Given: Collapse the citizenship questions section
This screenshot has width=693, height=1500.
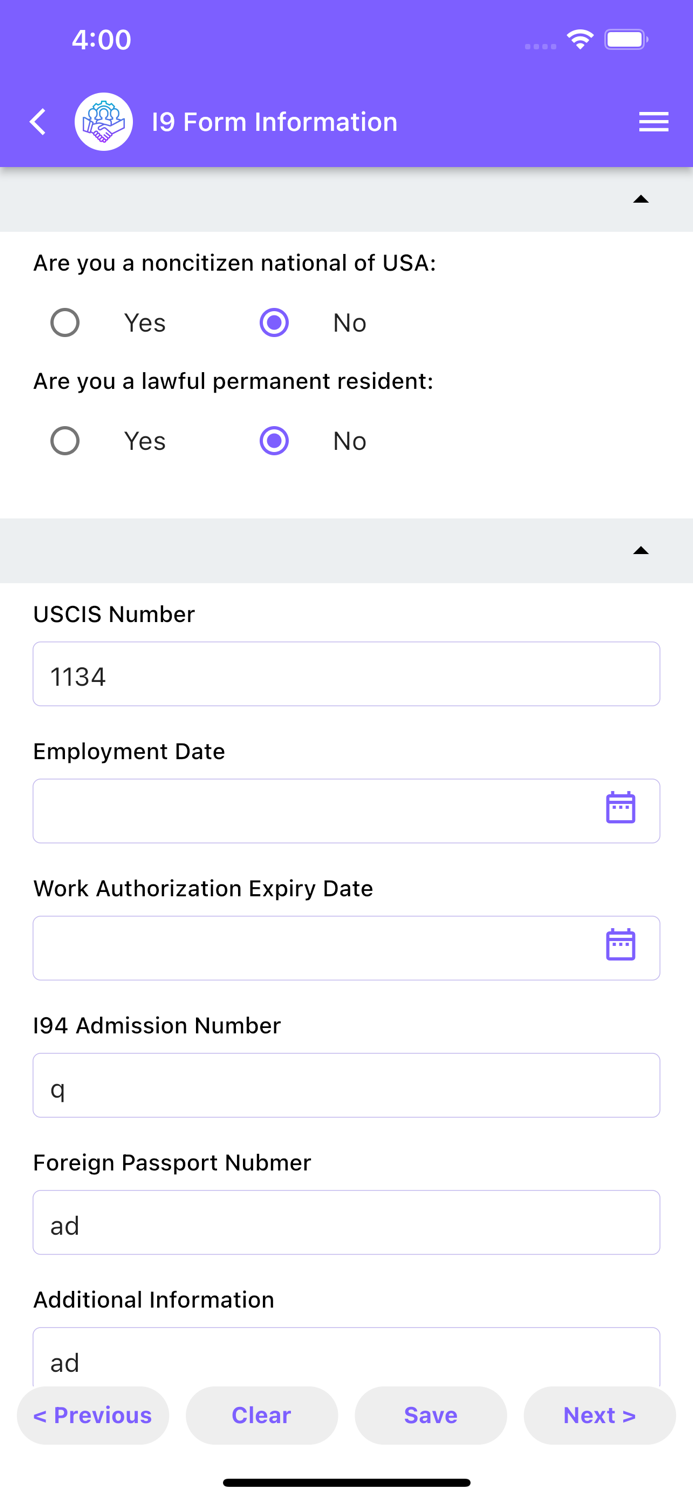Looking at the screenshot, I should click(641, 199).
